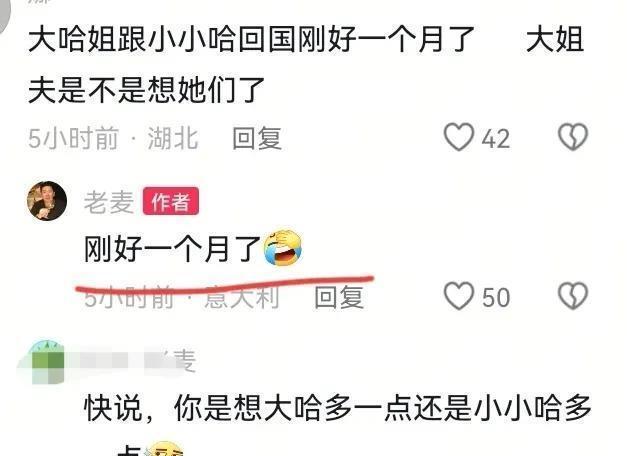Viewport: 627px width, 456px height.
Task: Like 老麦's reply with 50 likes
Action: (459, 296)
